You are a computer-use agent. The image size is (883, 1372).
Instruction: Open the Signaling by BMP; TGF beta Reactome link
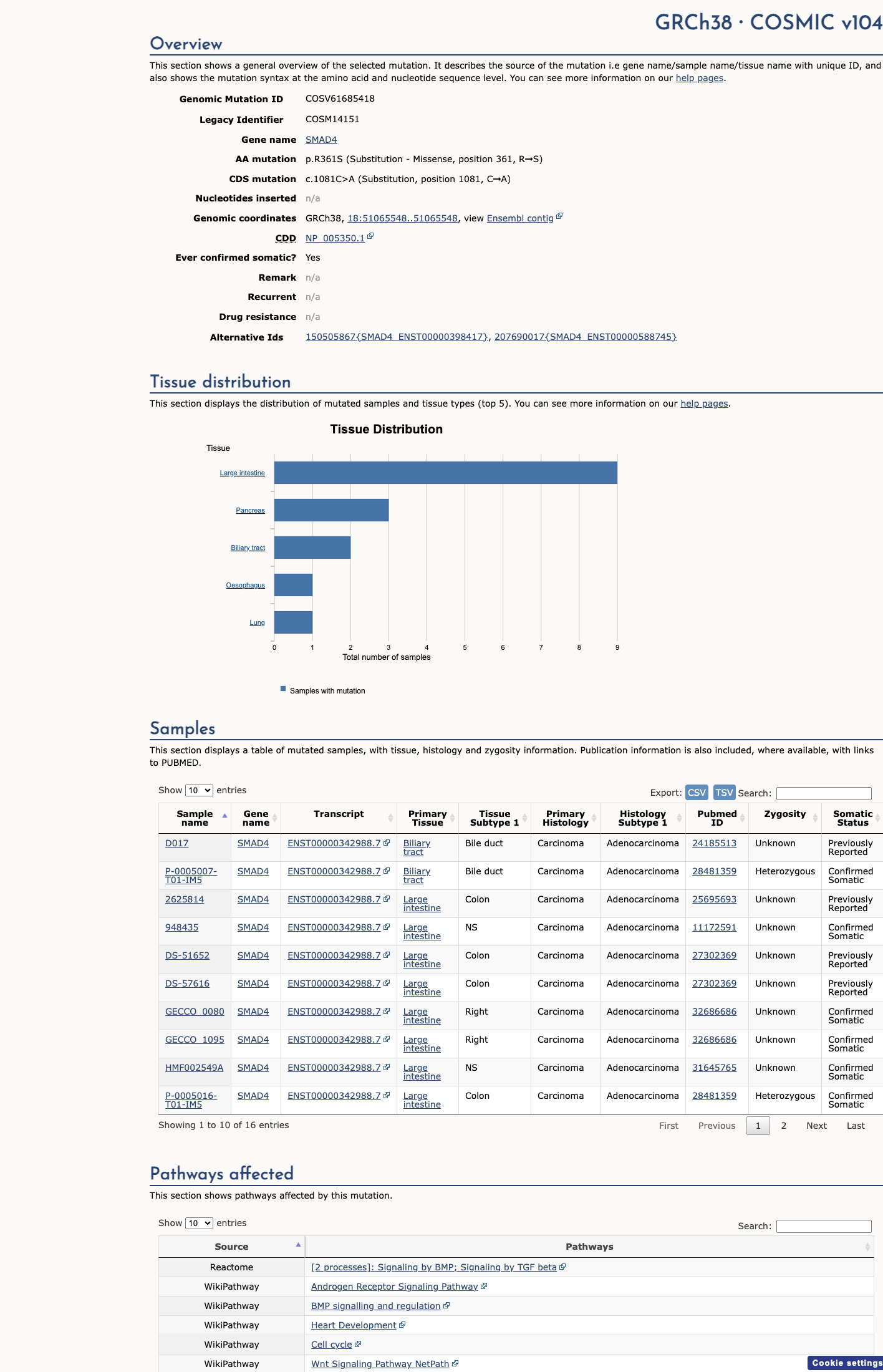pyautogui.click(x=434, y=1267)
